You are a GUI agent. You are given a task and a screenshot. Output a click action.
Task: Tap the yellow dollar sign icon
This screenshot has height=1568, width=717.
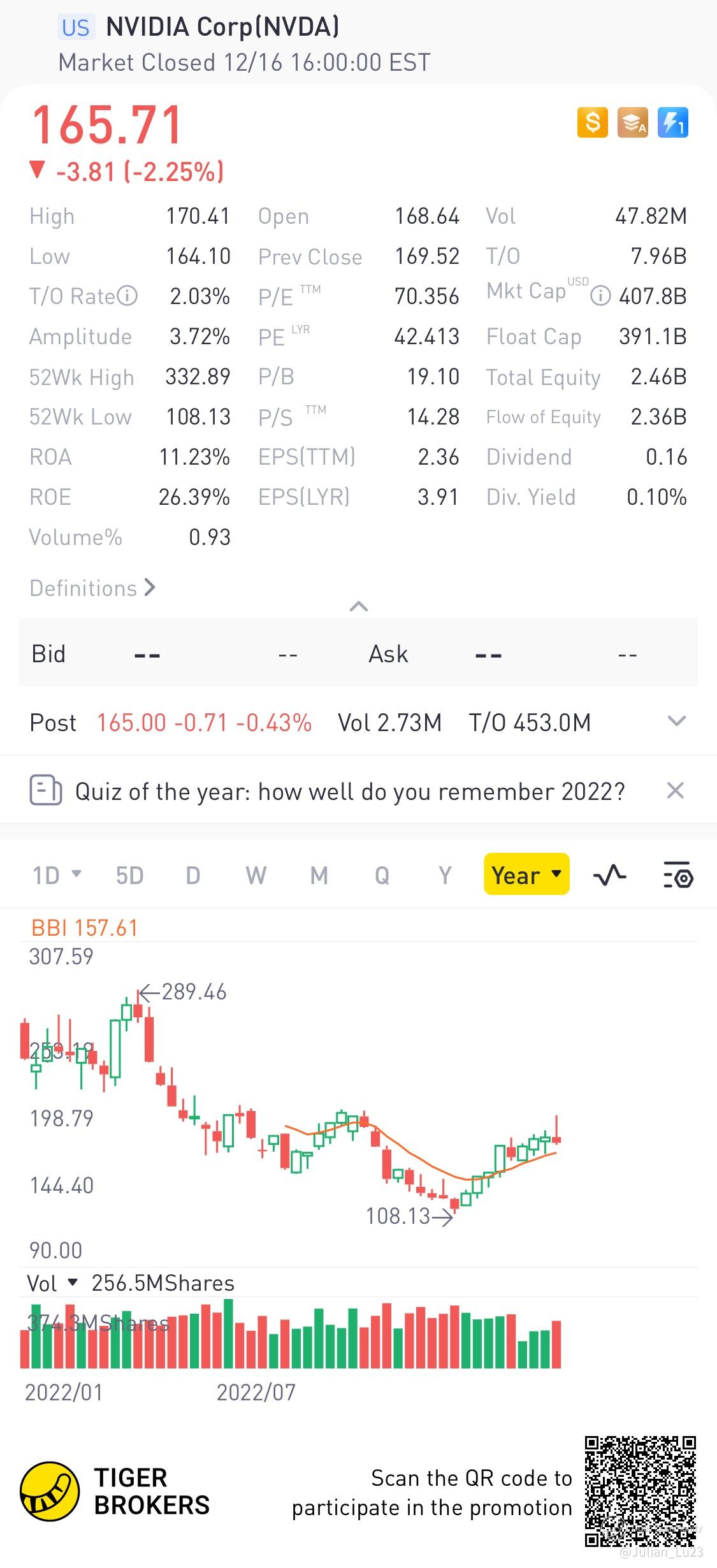[592, 122]
